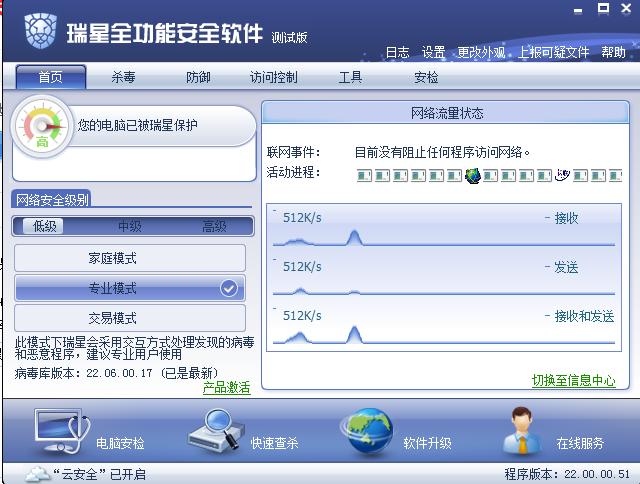640x484 pixels.
Task: Switch to the 首页 tab
Action: [51, 77]
